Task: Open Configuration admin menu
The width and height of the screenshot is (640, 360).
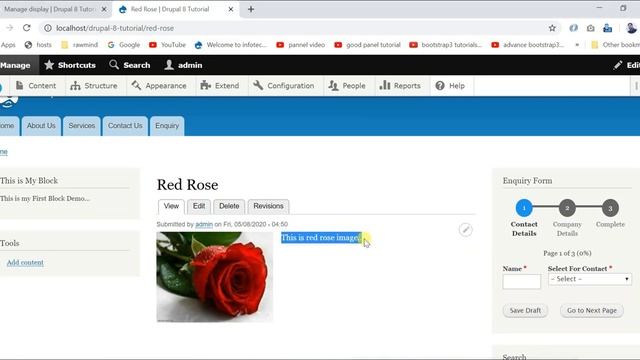Action: (284, 86)
